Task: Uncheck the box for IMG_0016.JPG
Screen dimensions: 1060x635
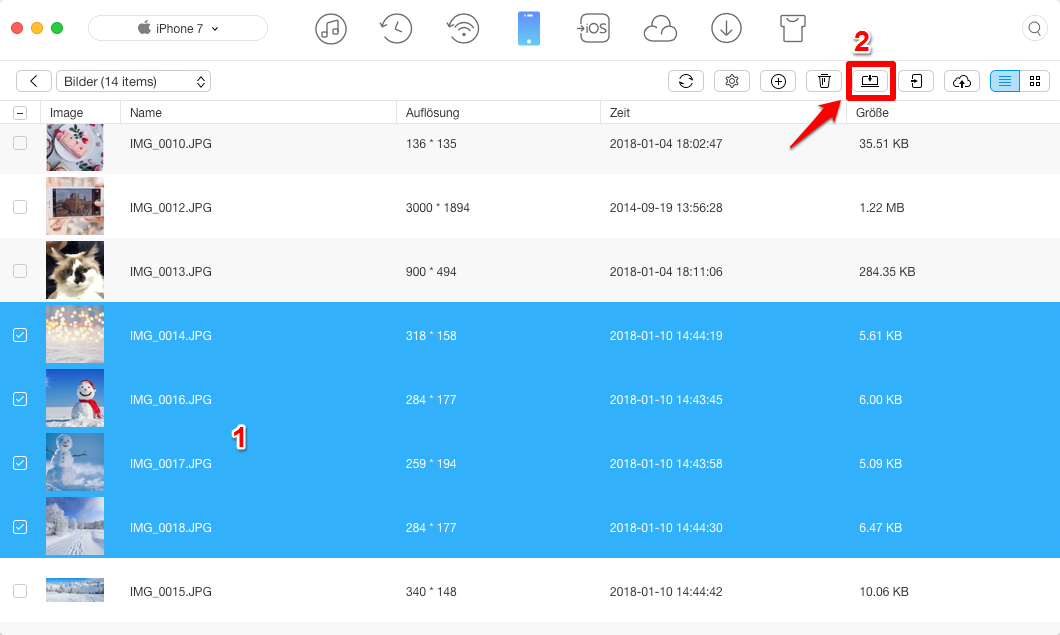Action: [x=20, y=399]
